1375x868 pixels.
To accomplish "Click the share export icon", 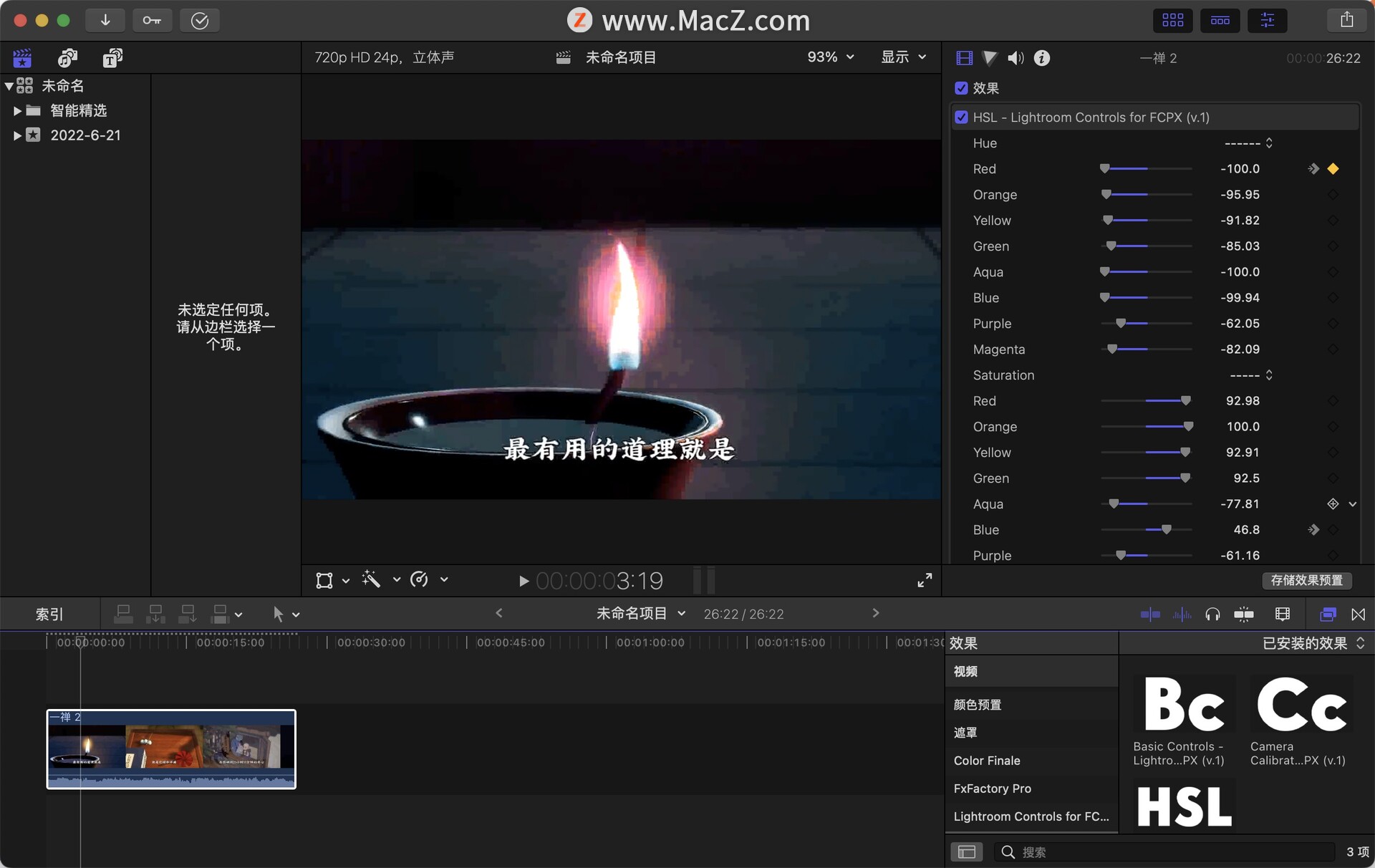I will click(1346, 20).
